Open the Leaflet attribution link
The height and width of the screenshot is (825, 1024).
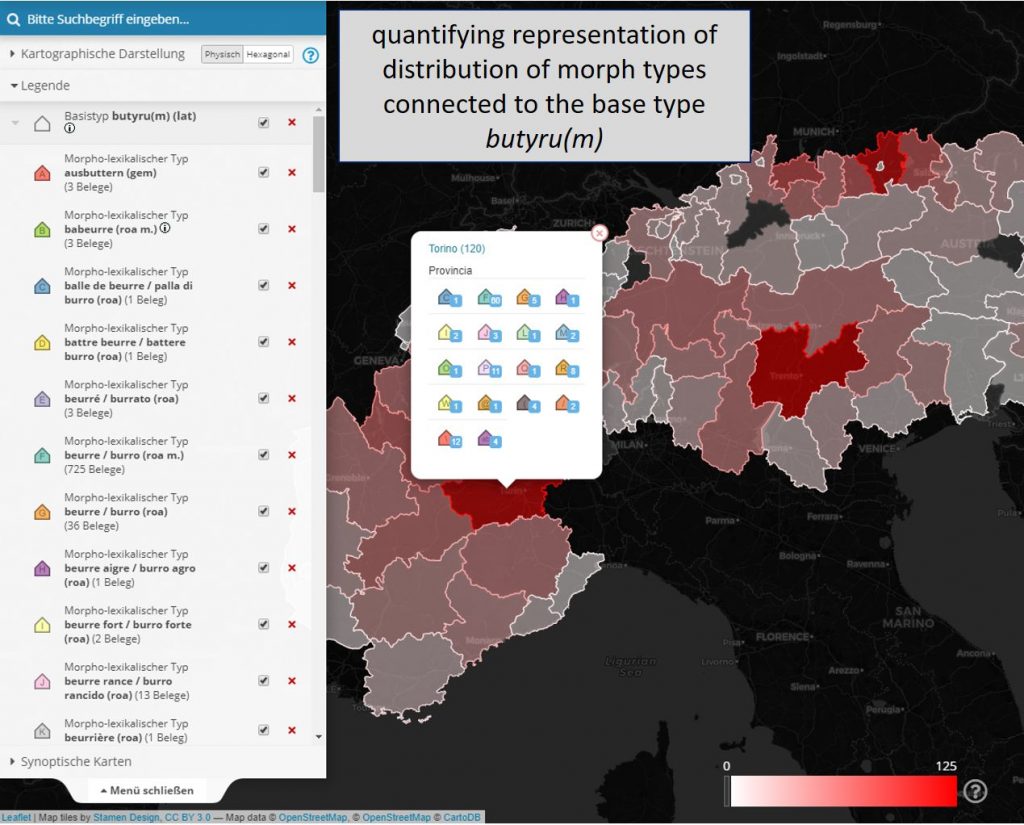(16, 818)
